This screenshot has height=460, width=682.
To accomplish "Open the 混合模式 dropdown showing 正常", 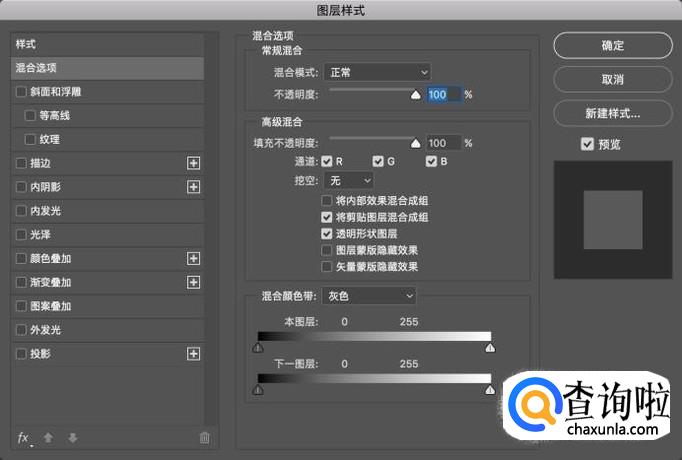I will 377,72.
